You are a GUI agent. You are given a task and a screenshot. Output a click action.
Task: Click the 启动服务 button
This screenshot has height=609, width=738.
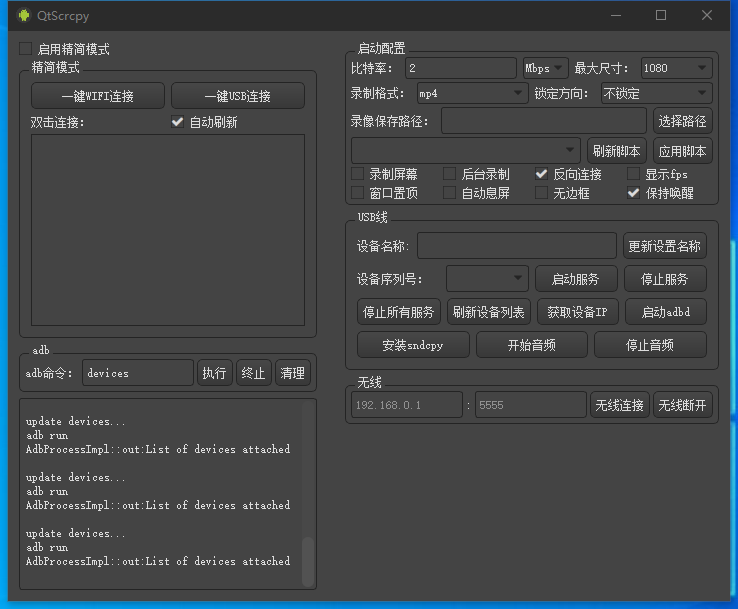(575, 278)
